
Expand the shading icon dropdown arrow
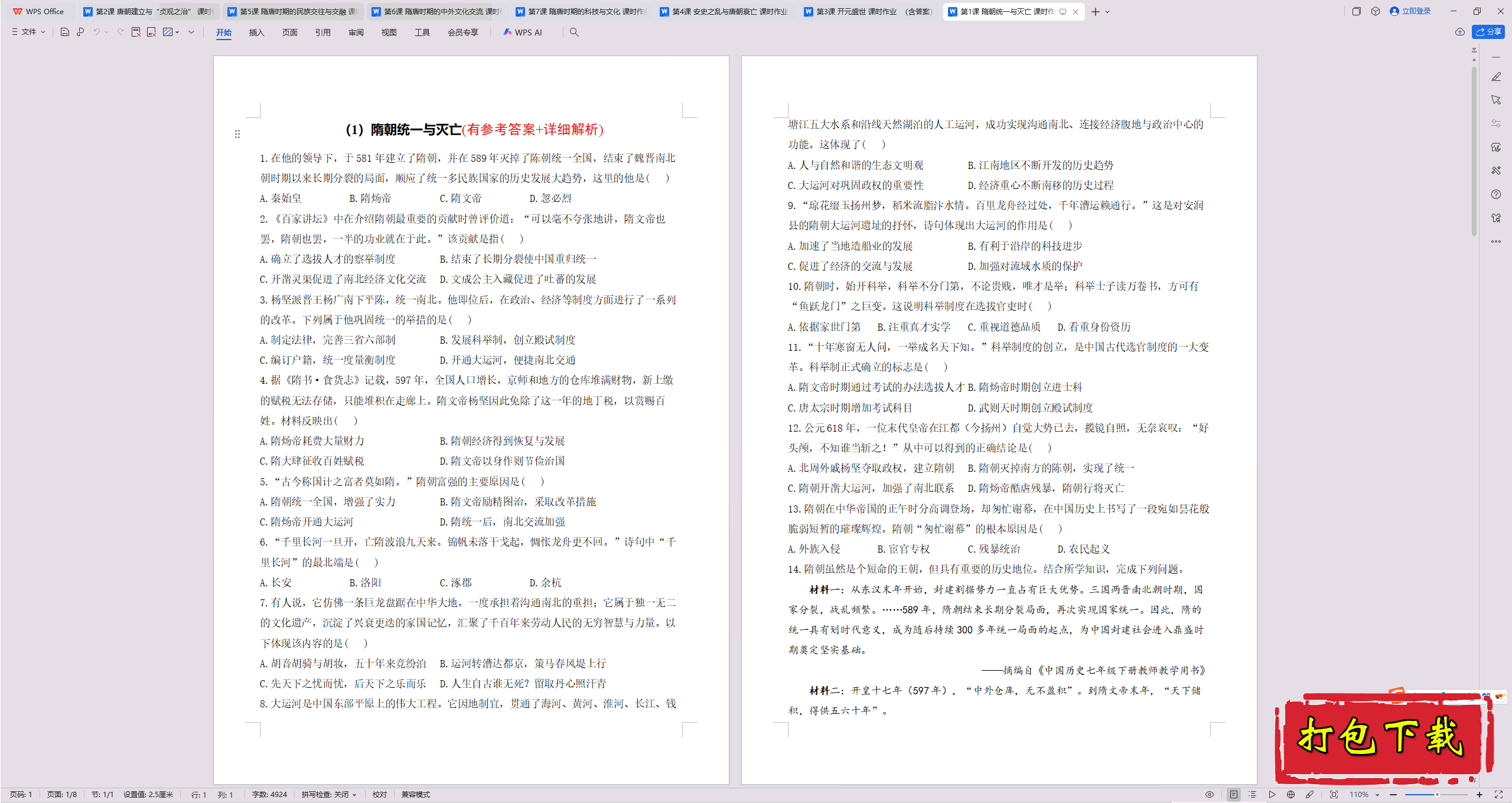pyautogui.click(x=177, y=32)
